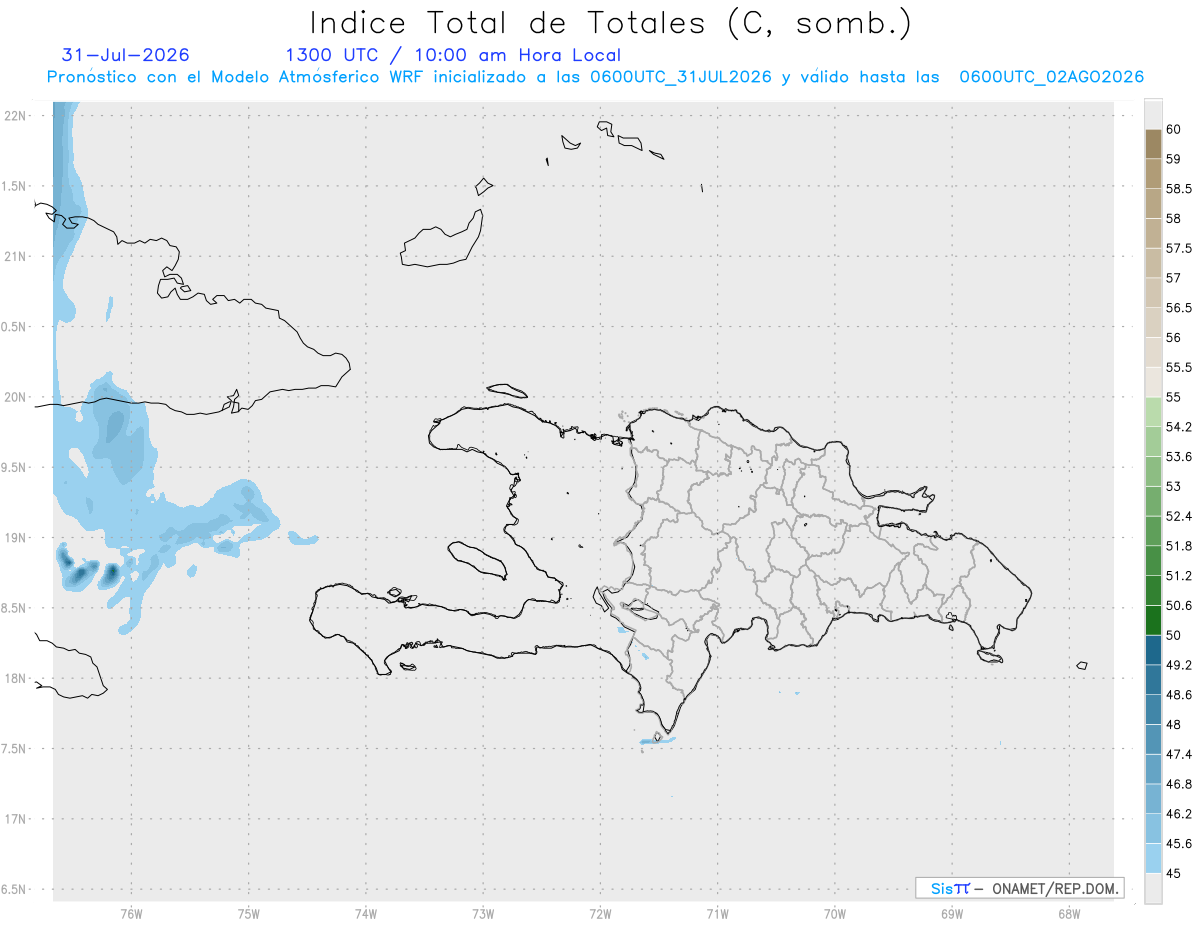Click the initialization time '0600UTC_31JUL2026'
The width and height of the screenshot is (1200, 927).
click(x=680, y=77)
